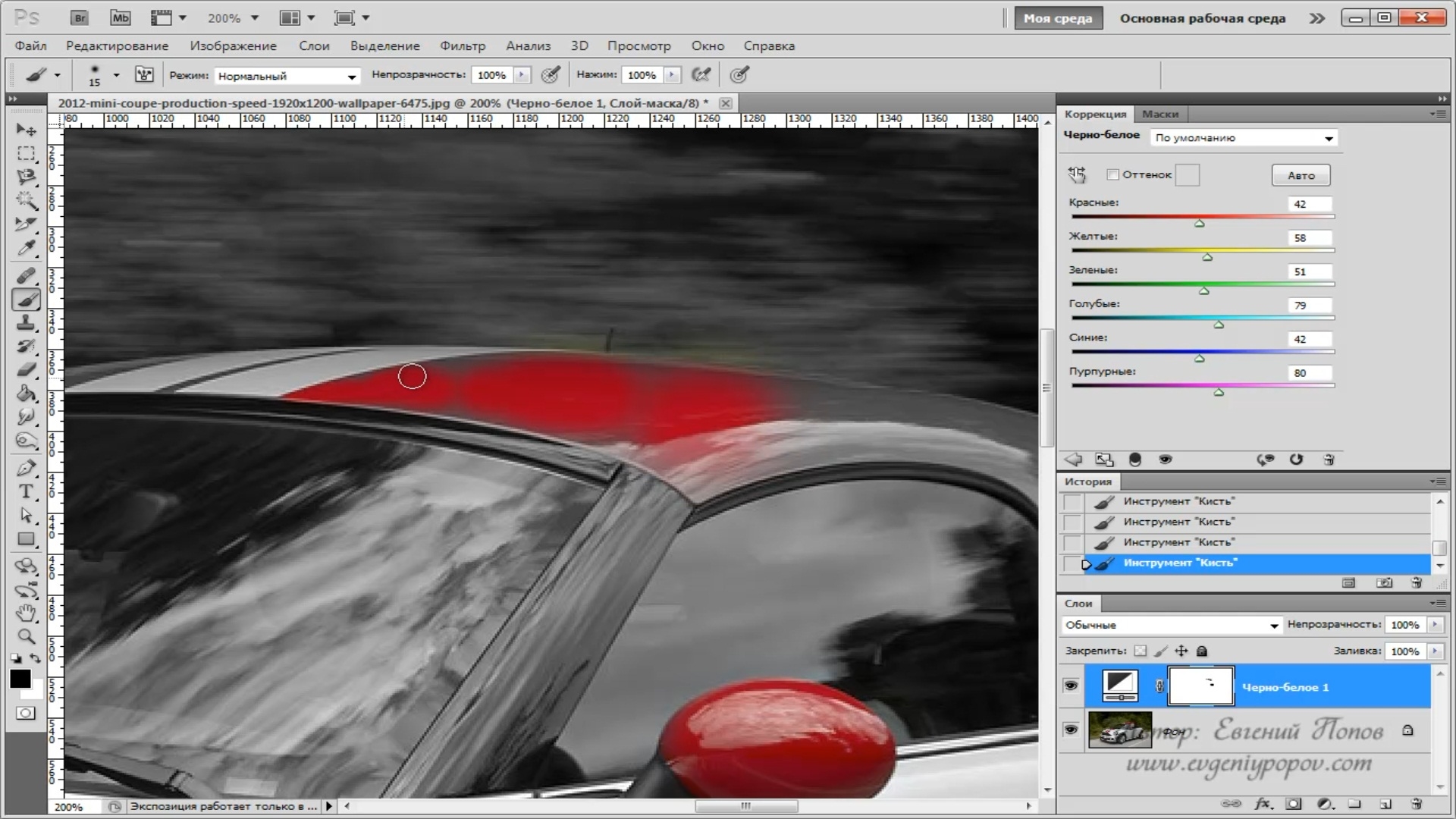Enable the Оттенок tint checkbox

[1112, 174]
